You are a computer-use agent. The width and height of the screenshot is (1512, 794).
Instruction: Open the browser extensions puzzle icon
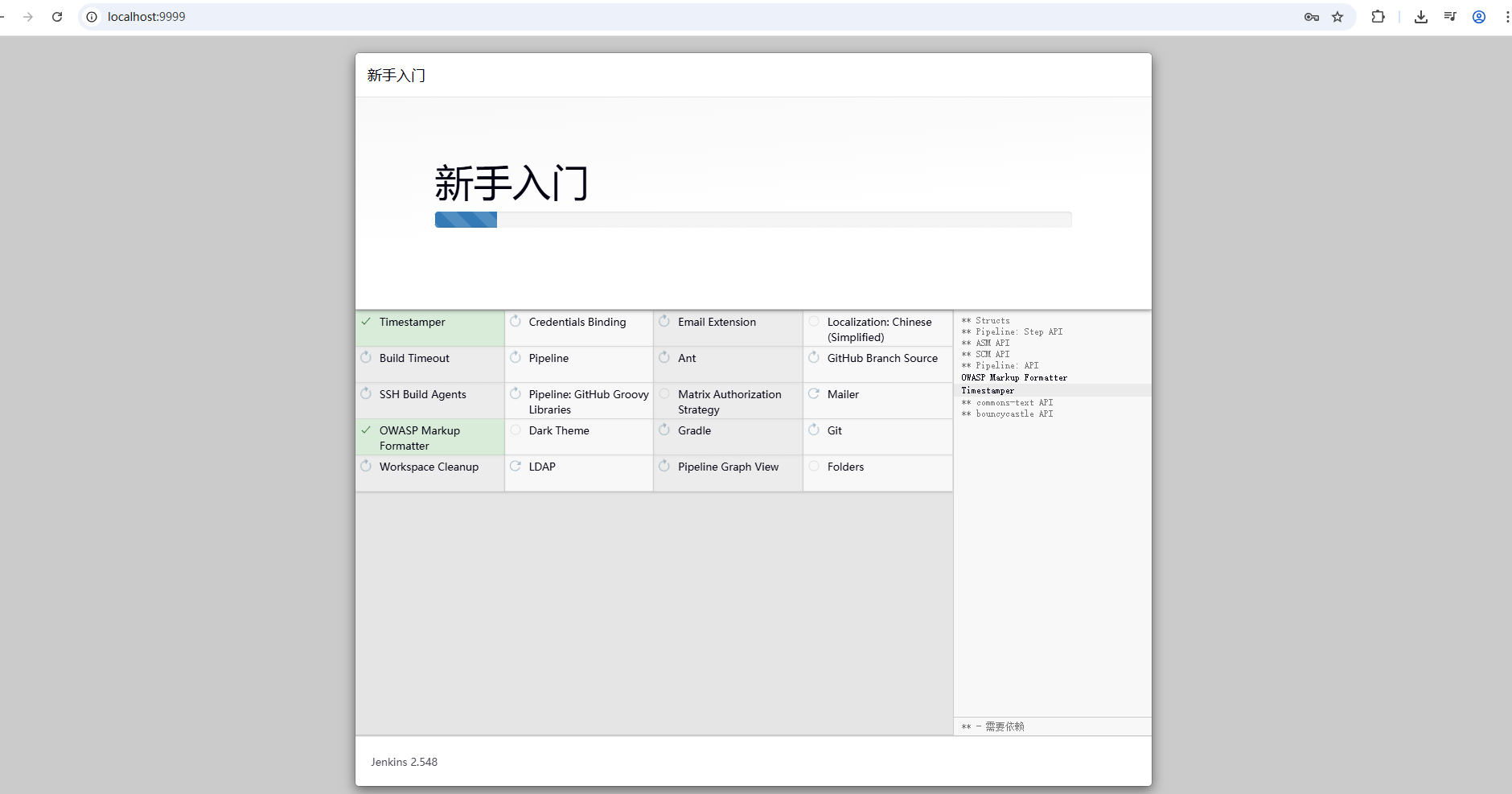[x=1378, y=17]
